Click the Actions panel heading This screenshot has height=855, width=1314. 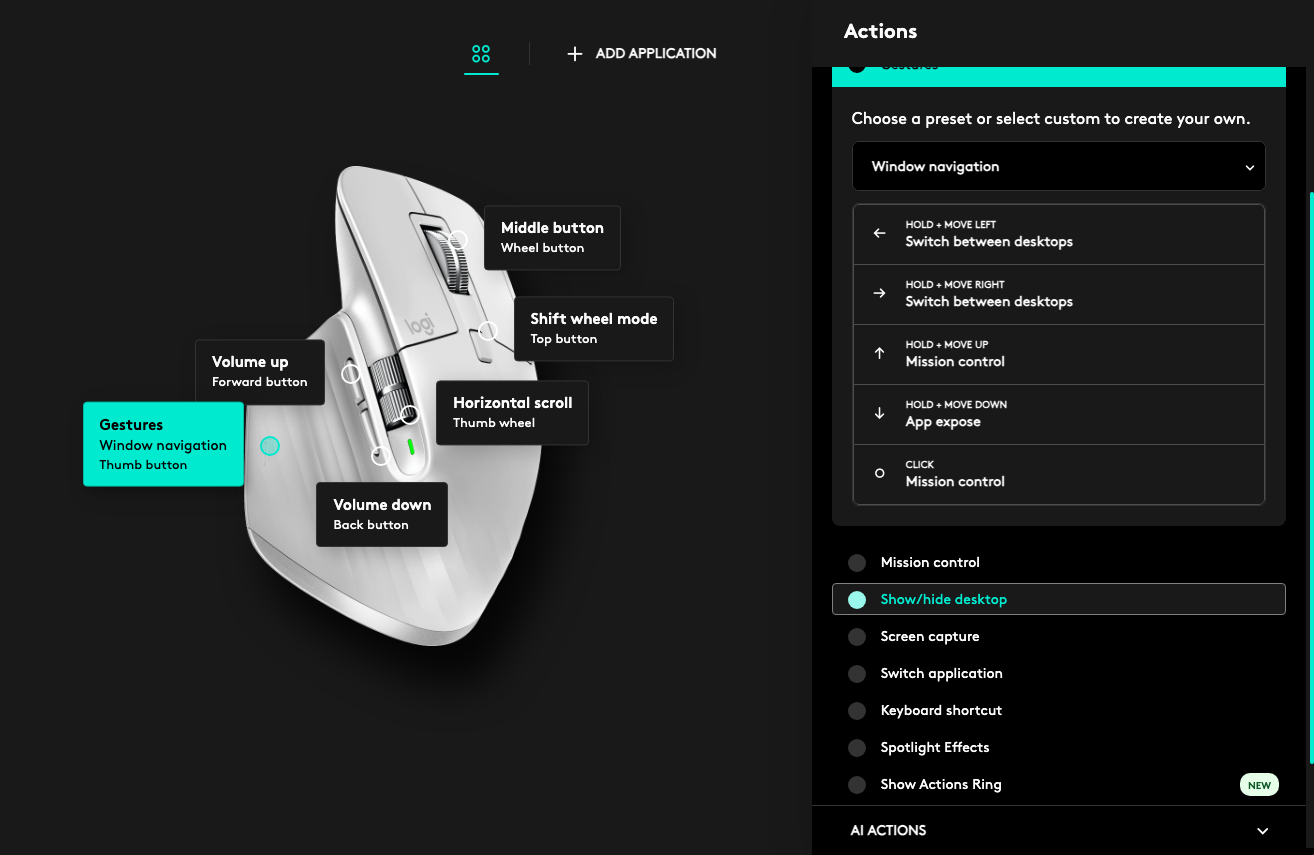880,32
